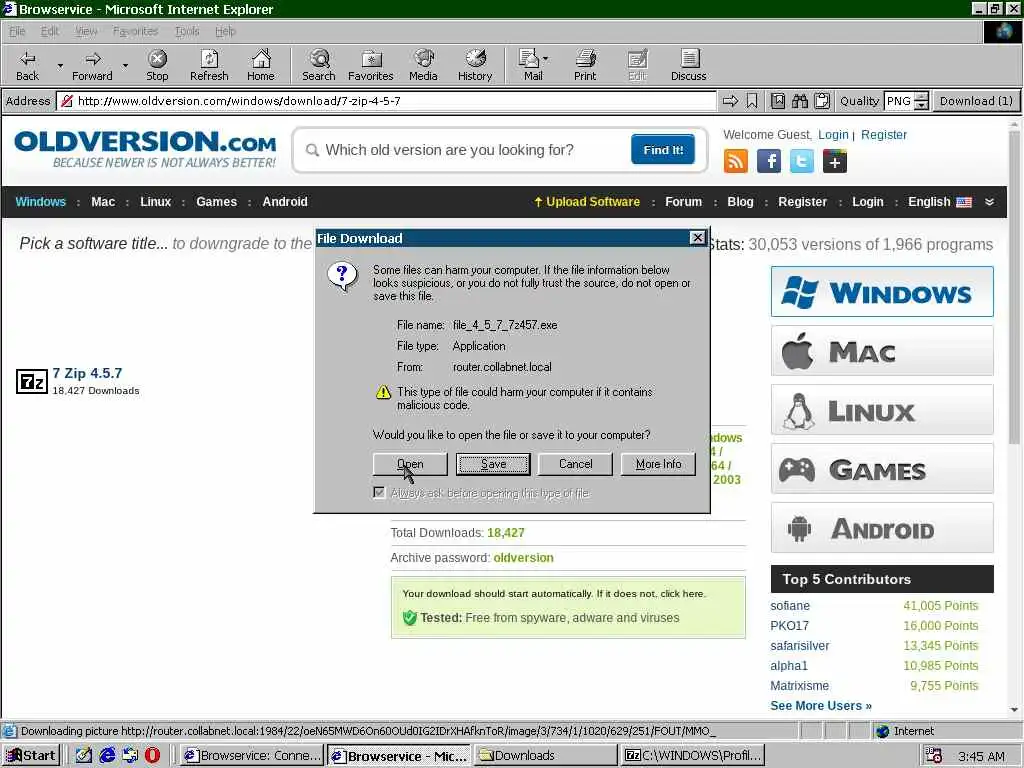This screenshot has width=1024, height=768.
Task: Open the Tools menu
Action: click(x=187, y=31)
